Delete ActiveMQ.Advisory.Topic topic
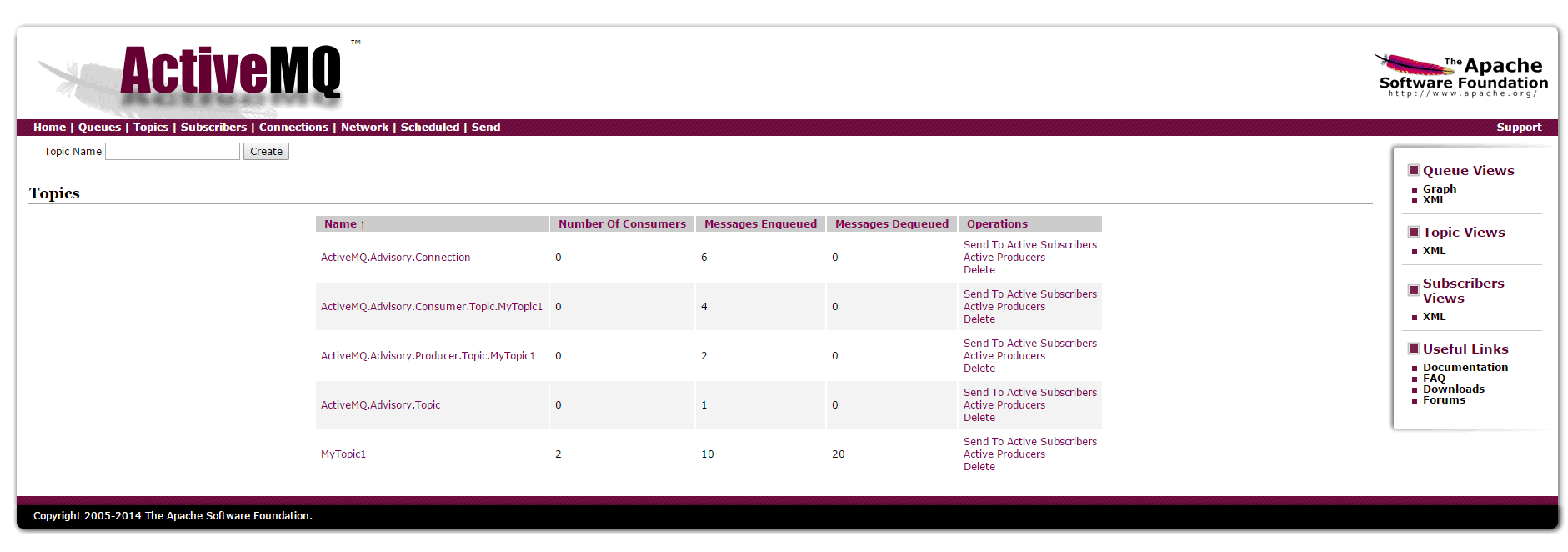 click(x=979, y=418)
